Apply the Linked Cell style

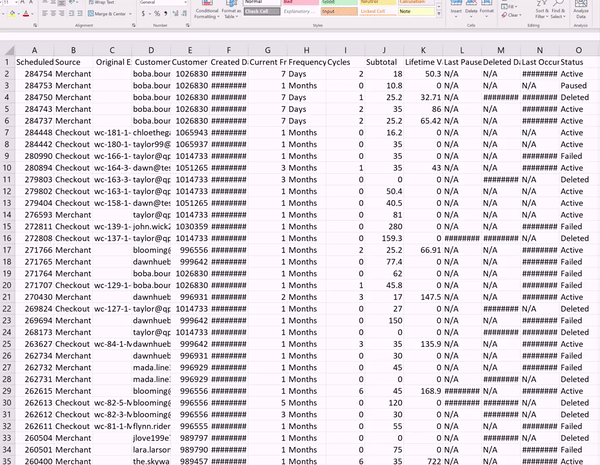pyautogui.click(x=378, y=11)
